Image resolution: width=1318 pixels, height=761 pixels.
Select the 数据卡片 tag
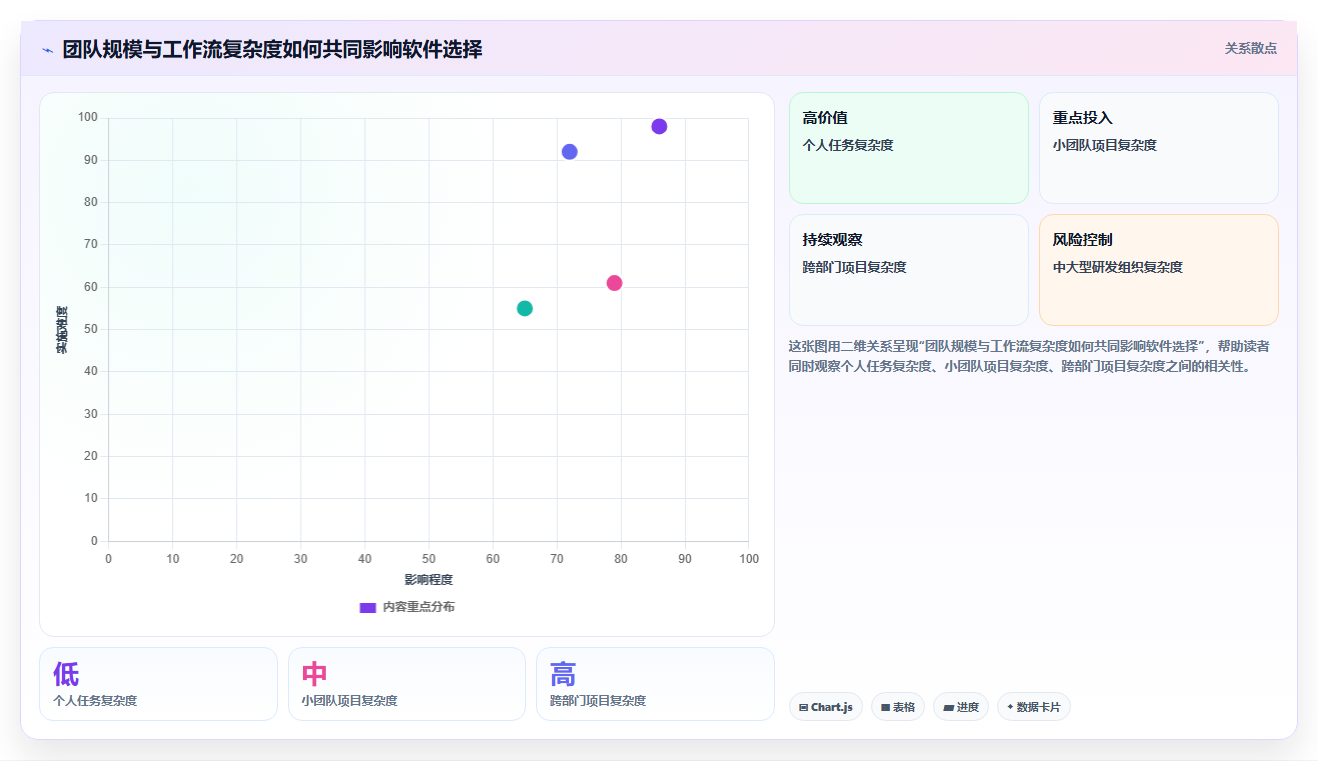click(x=1034, y=707)
